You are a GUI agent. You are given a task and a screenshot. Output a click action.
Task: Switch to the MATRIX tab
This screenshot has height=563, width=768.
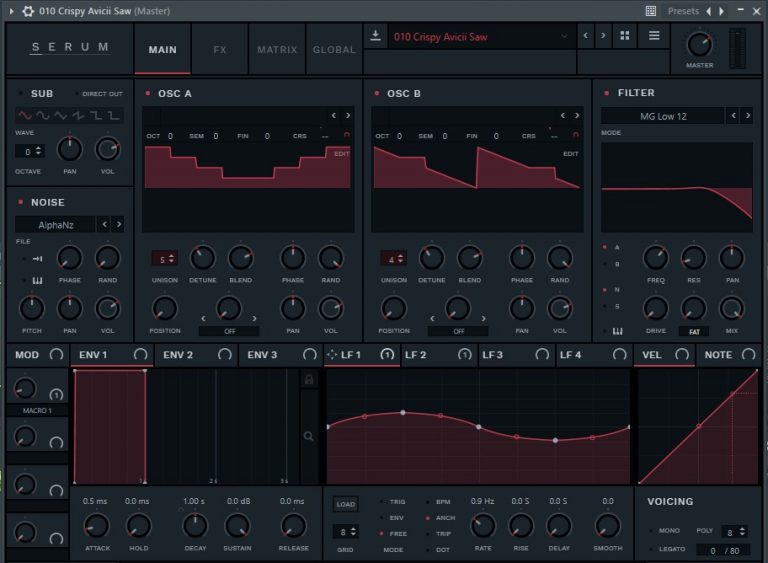coord(277,49)
